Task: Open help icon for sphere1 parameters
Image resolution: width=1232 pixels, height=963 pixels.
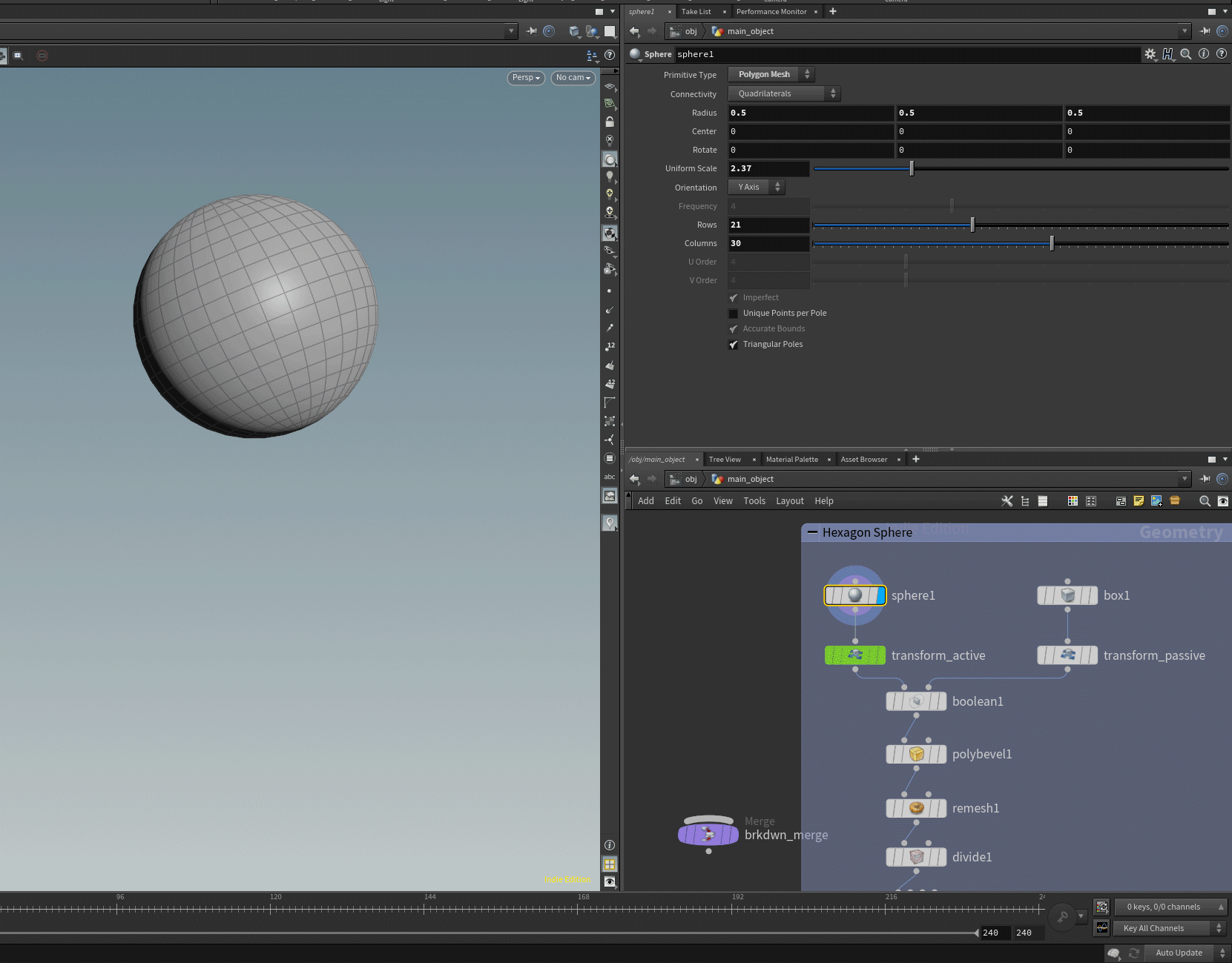Action: (1222, 54)
